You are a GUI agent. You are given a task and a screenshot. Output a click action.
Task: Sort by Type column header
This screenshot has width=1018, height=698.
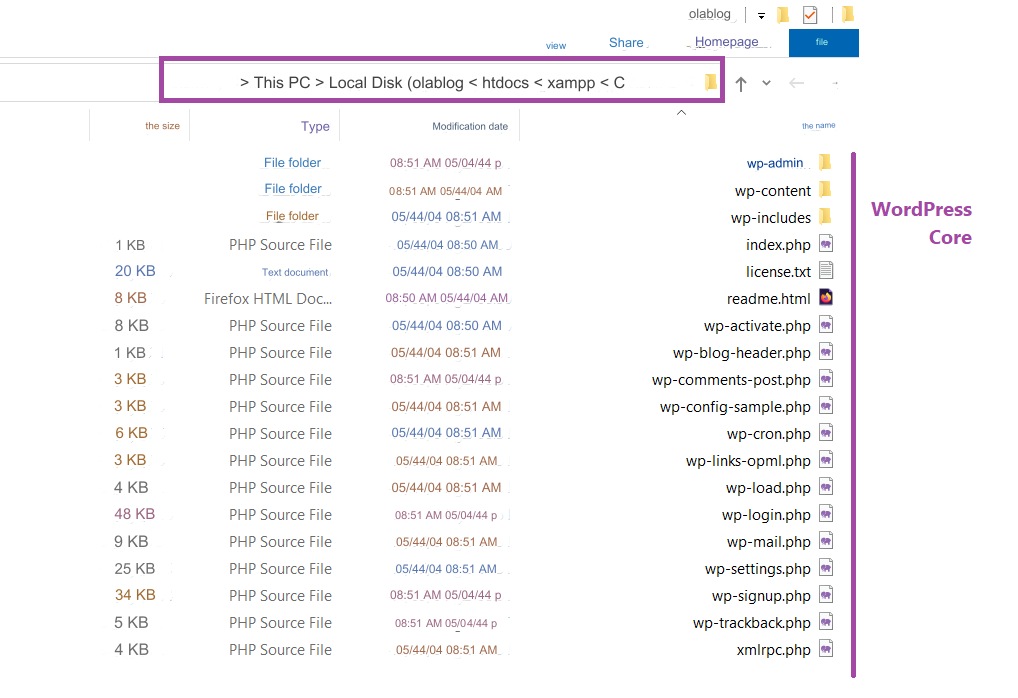coord(315,126)
